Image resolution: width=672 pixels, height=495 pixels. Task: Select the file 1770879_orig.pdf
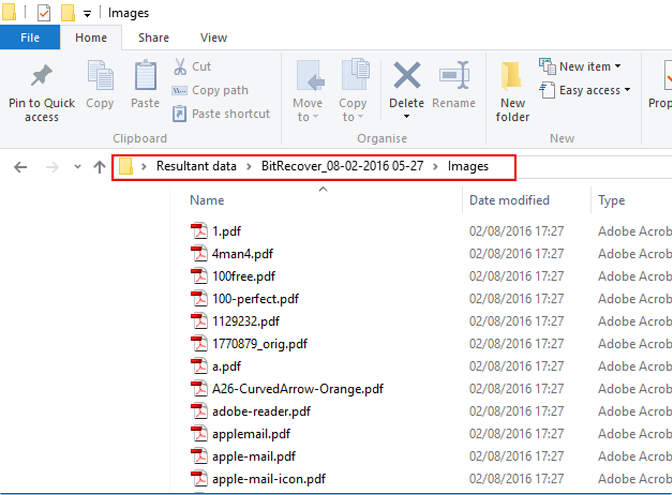(x=260, y=344)
